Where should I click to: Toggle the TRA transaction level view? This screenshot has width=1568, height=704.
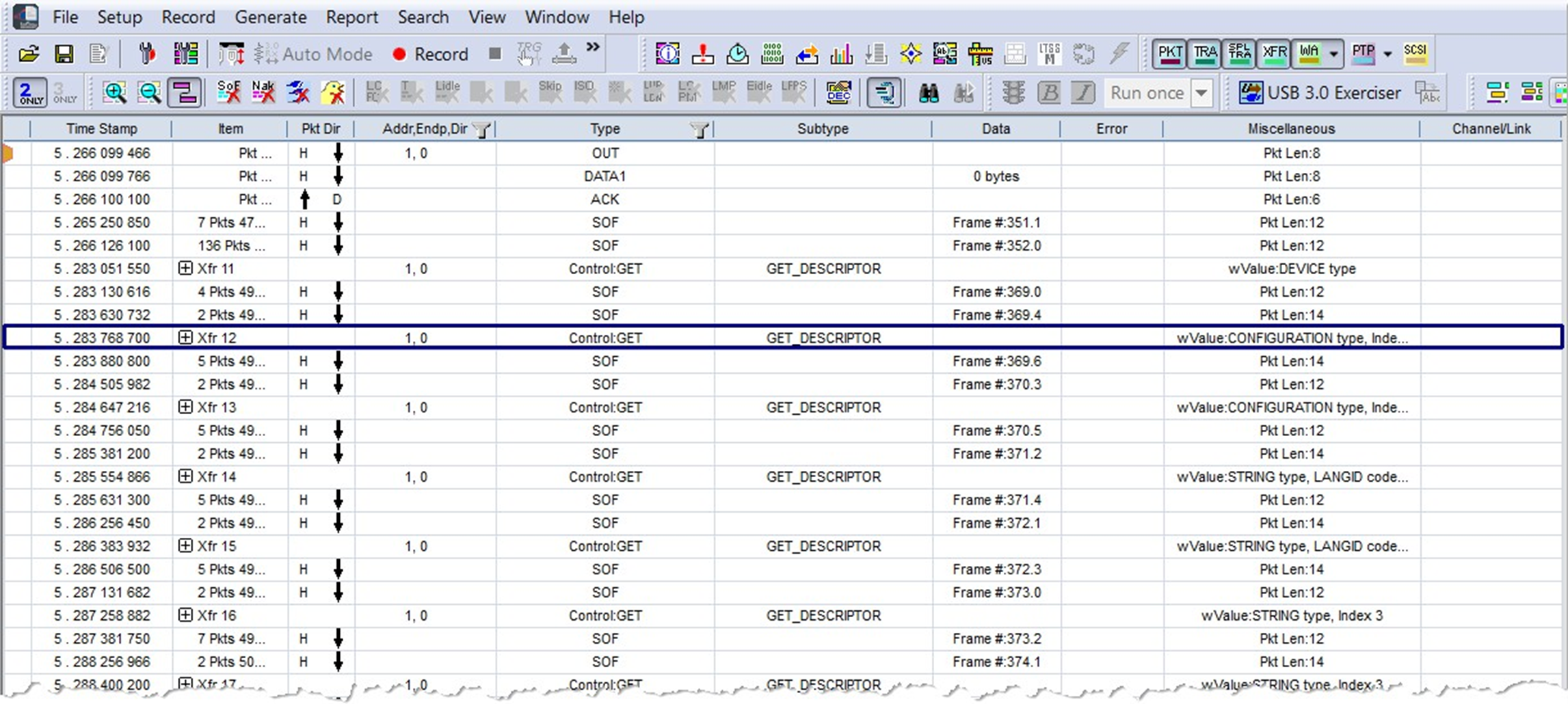(x=1205, y=53)
